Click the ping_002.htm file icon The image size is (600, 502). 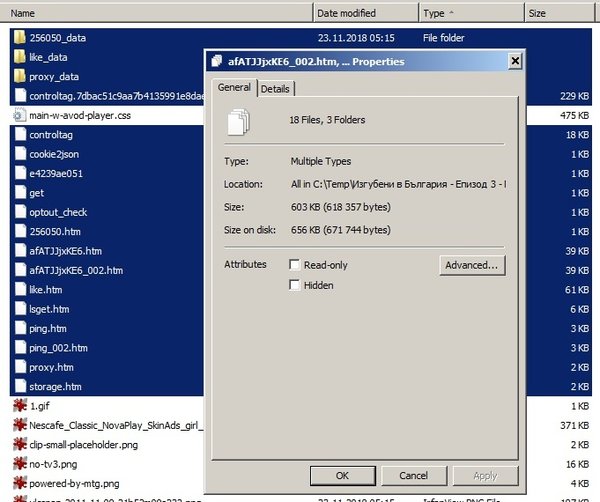point(20,348)
